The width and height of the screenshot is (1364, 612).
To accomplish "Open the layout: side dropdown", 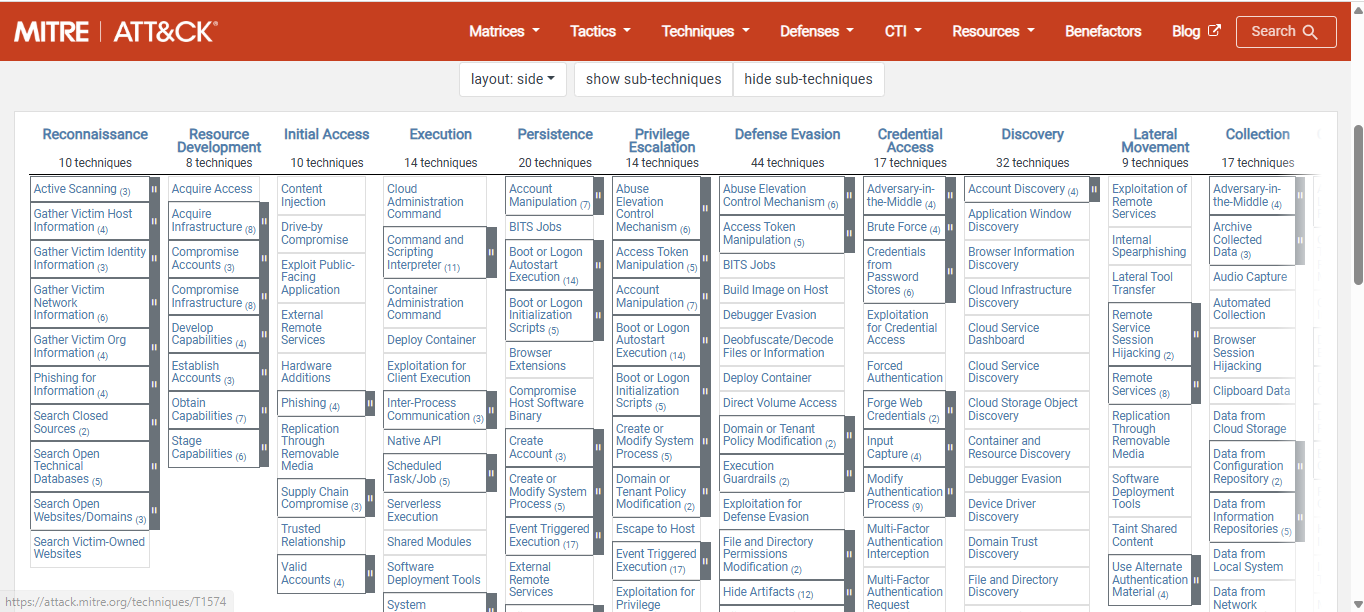I will pos(513,79).
